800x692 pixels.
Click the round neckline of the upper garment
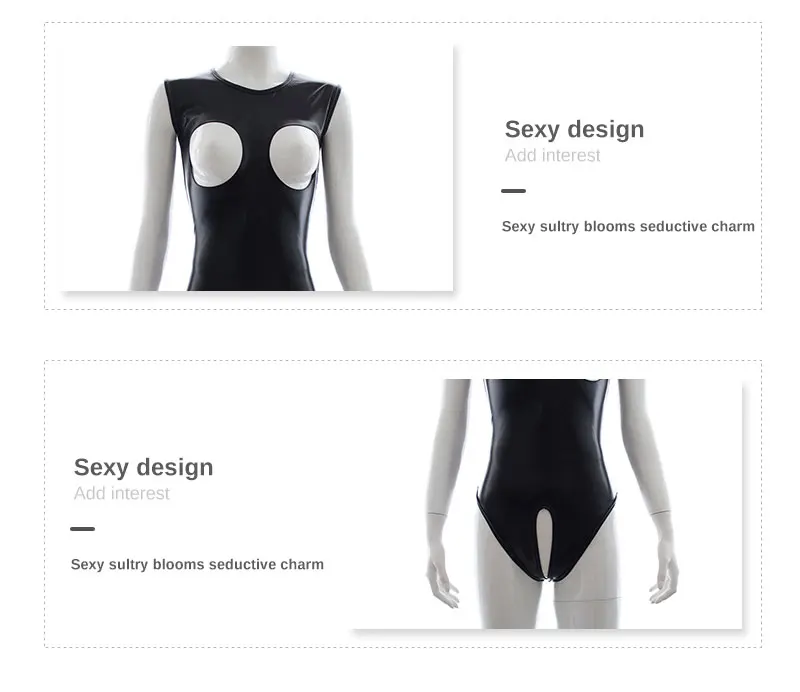(x=253, y=83)
